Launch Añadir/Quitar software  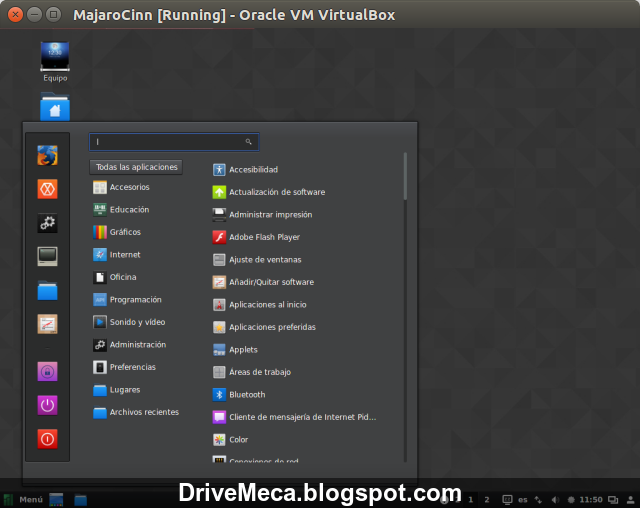pyautogui.click(x=263, y=282)
